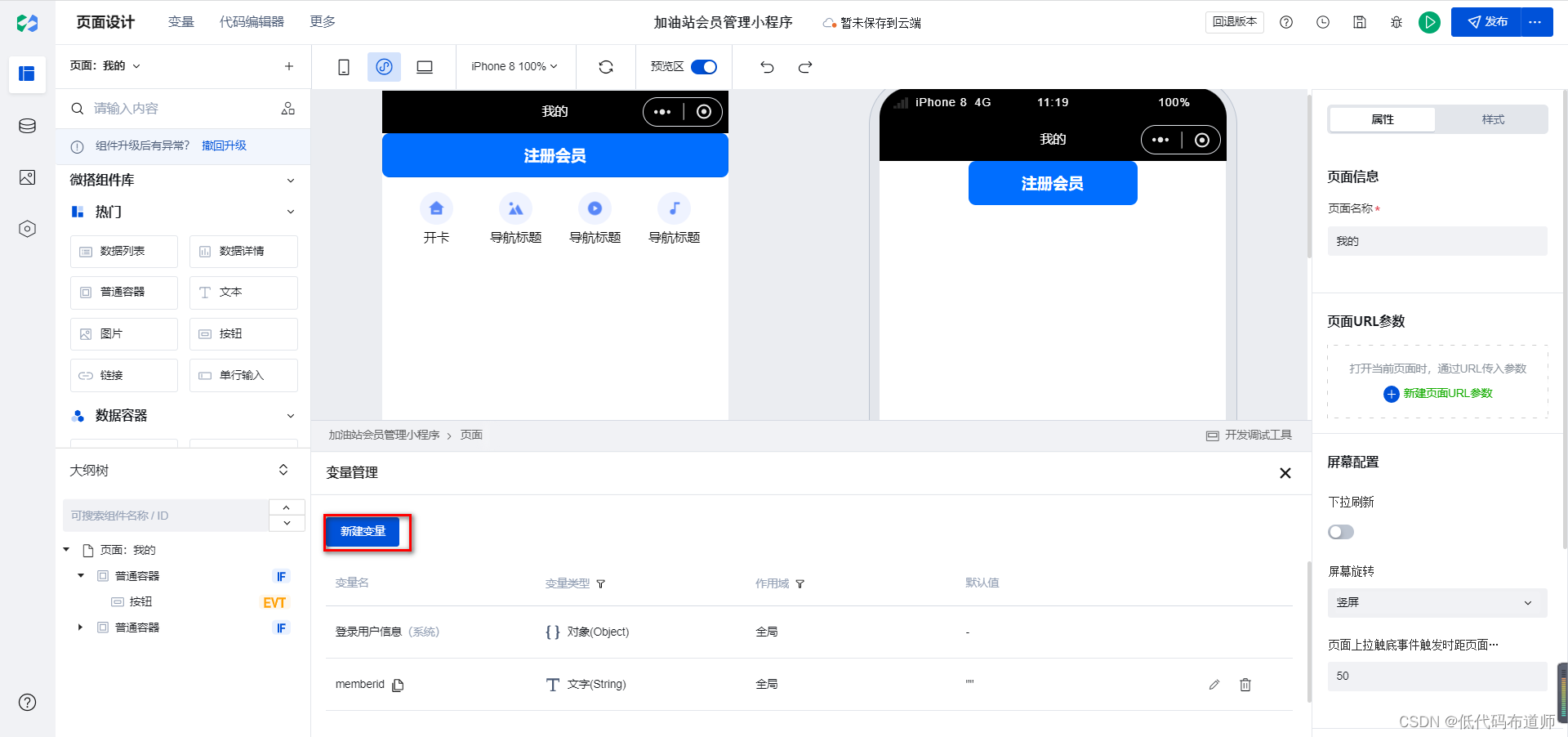Image resolution: width=1568 pixels, height=737 pixels.
Task: Select the 页面设计 top tab
Action: pos(105,22)
